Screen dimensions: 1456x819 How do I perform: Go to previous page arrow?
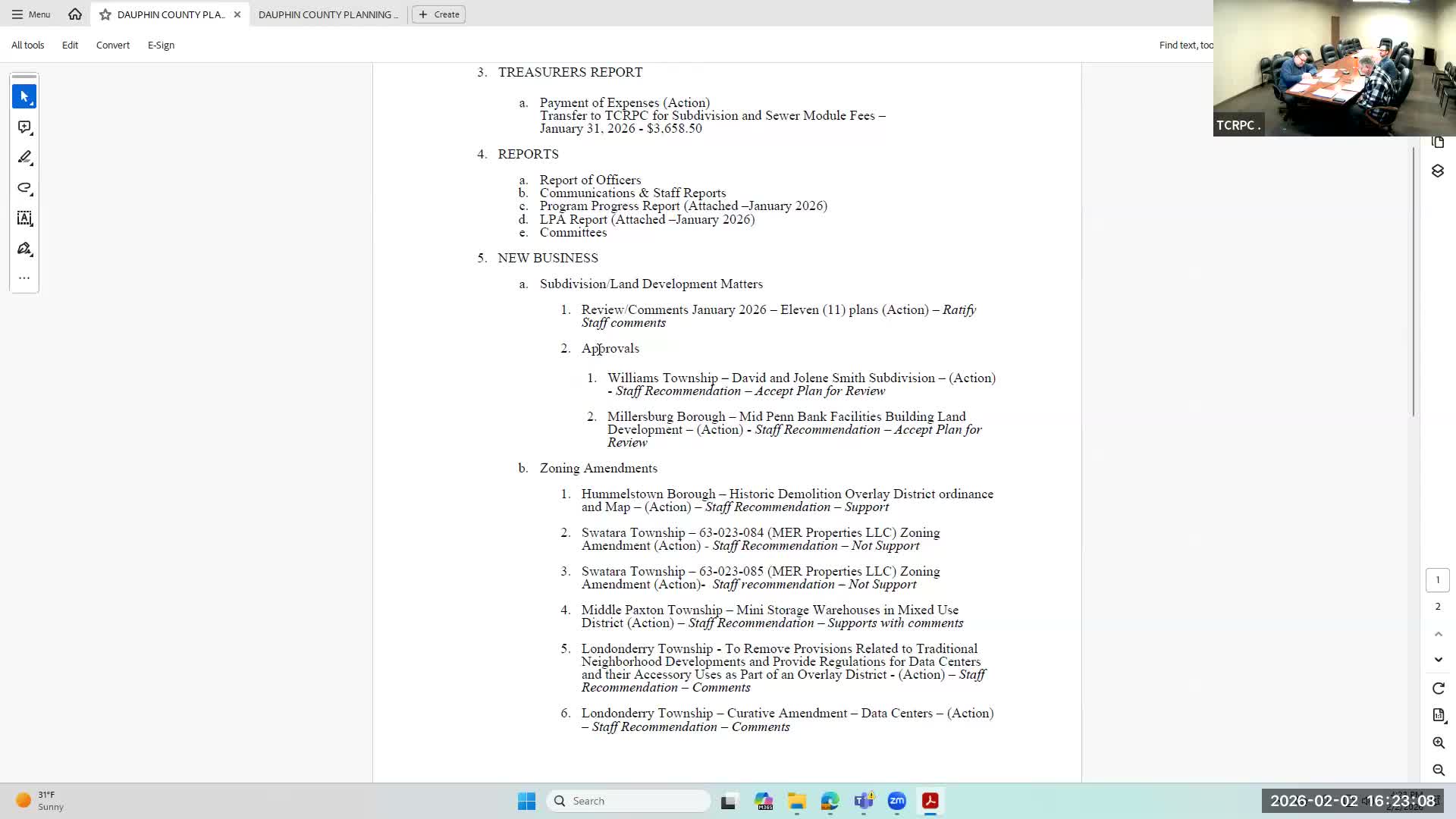[x=1439, y=634]
